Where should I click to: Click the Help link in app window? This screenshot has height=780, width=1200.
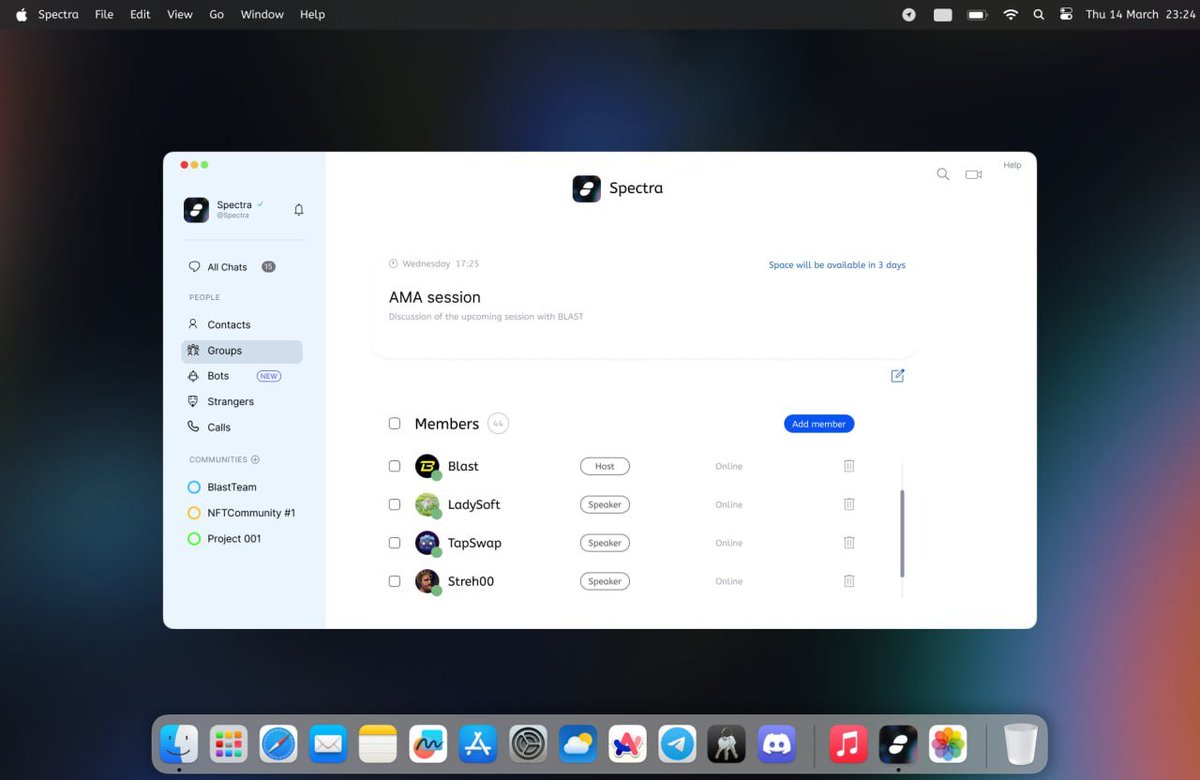coord(1012,165)
